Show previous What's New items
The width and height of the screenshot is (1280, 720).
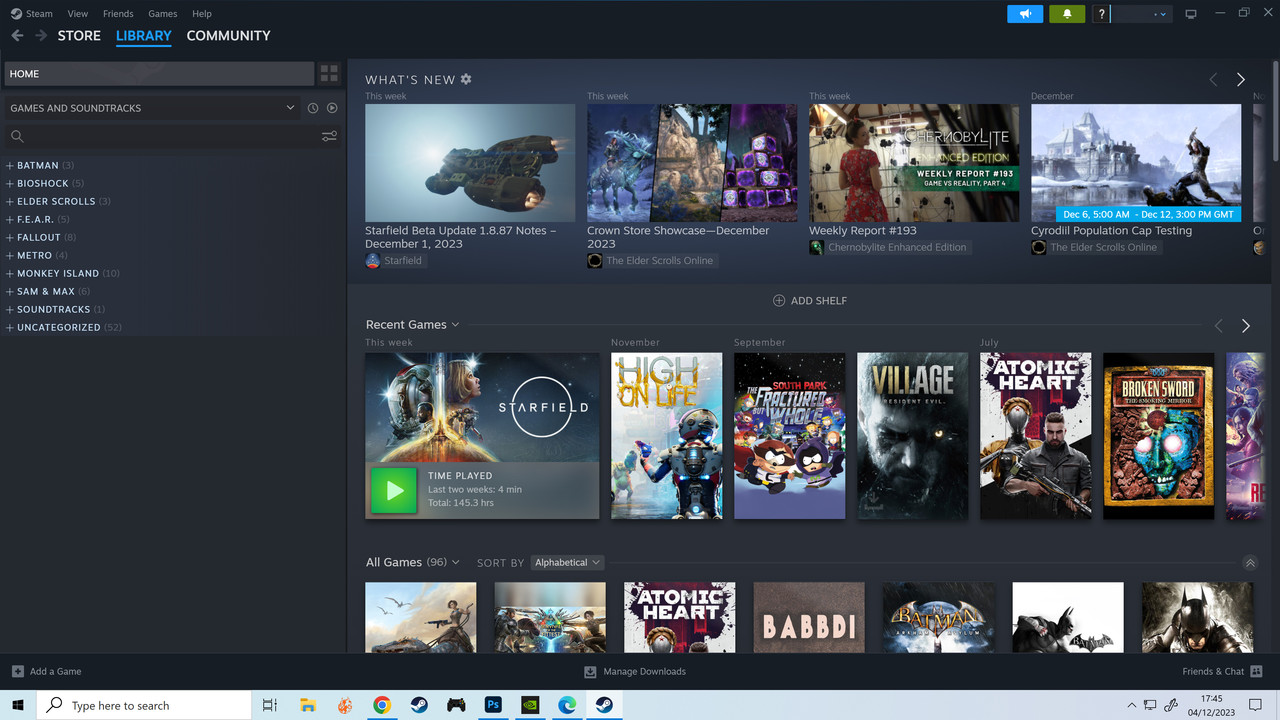click(x=1214, y=79)
